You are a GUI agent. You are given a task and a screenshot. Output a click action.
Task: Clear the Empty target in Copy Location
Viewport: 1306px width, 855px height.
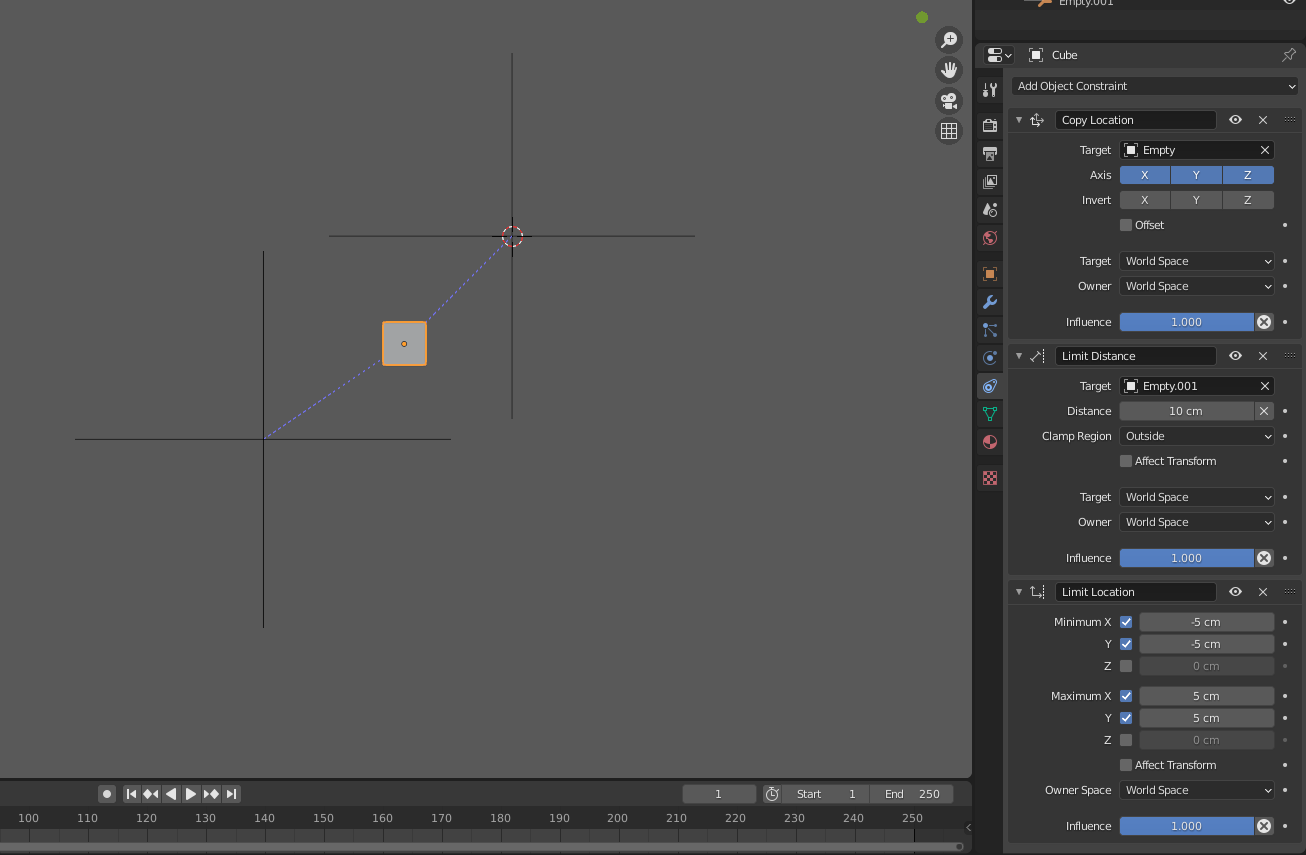[1265, 150]
